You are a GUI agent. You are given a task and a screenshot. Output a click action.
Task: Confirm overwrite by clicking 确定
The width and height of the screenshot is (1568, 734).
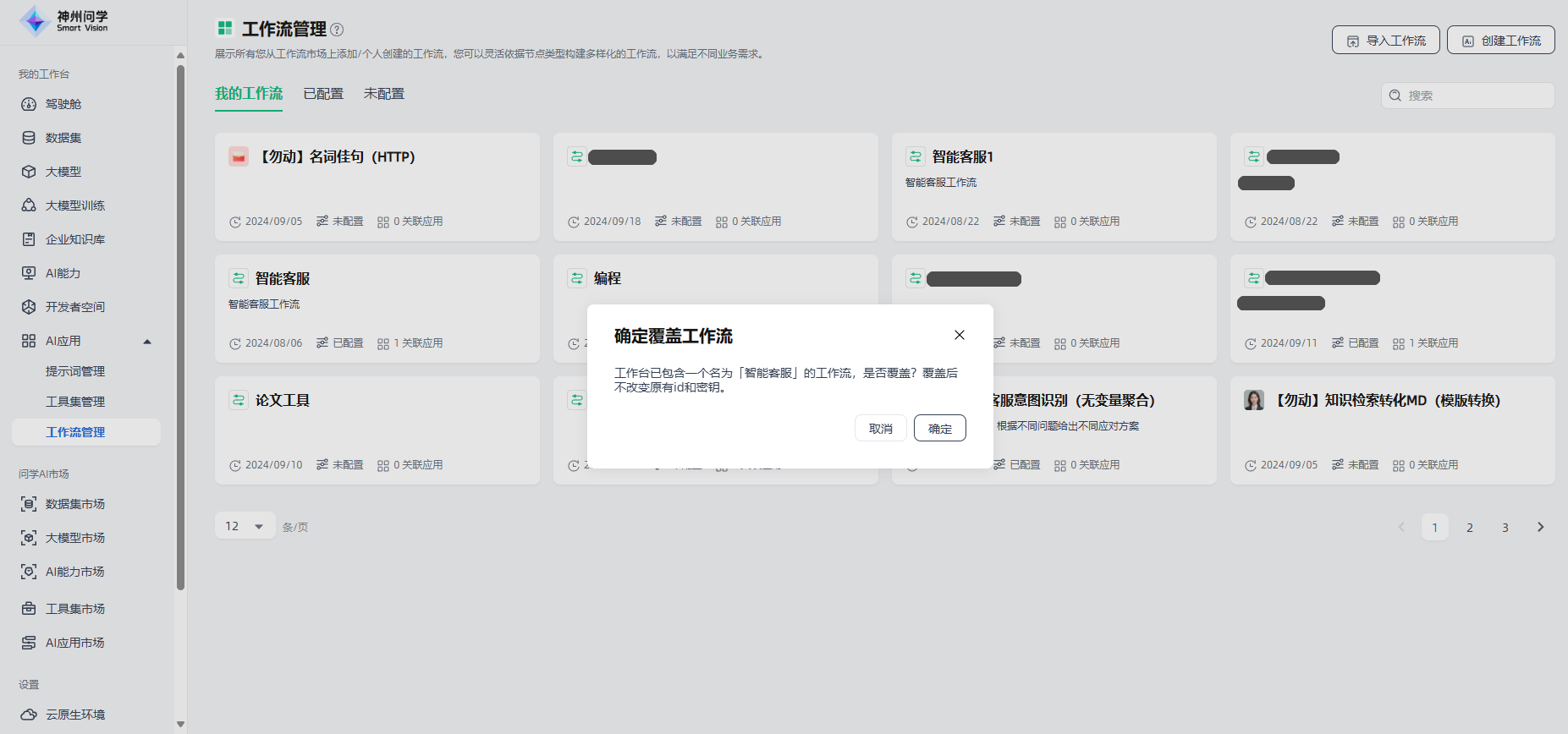939,428
